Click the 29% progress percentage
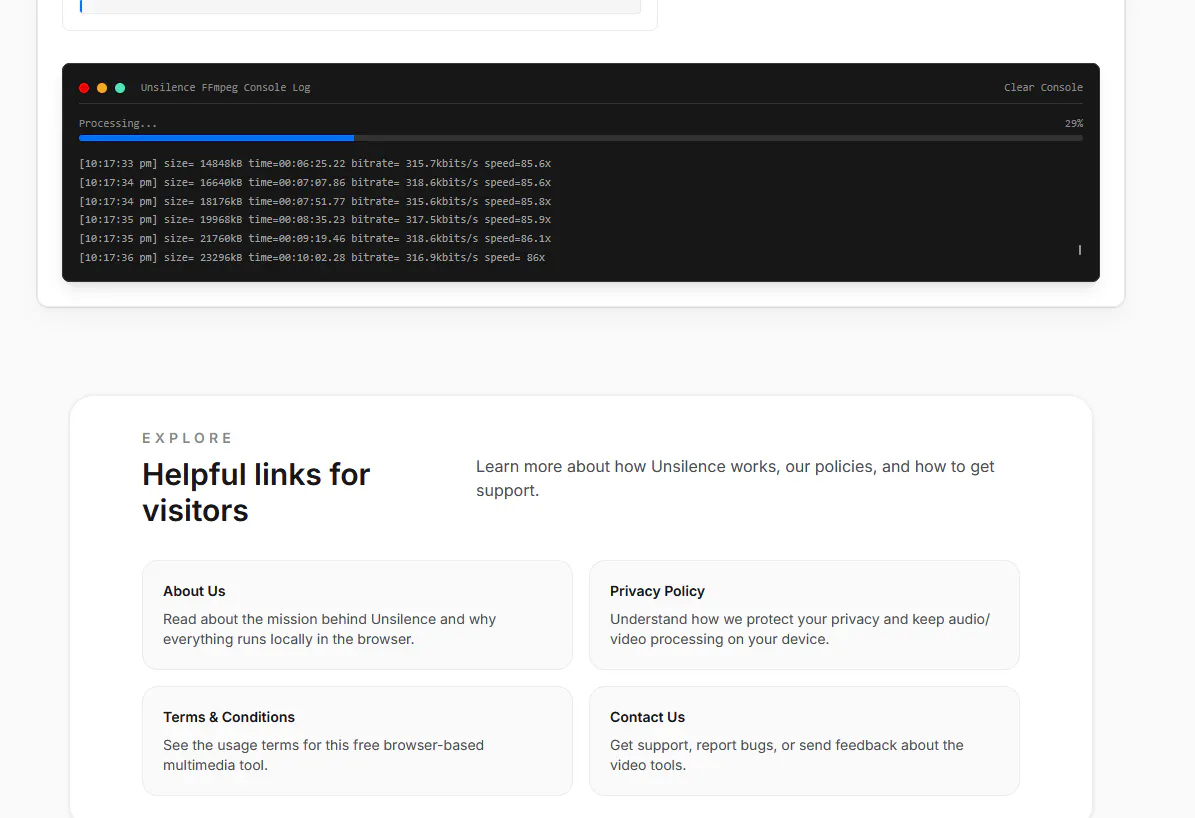 (x=1074, y=124)
